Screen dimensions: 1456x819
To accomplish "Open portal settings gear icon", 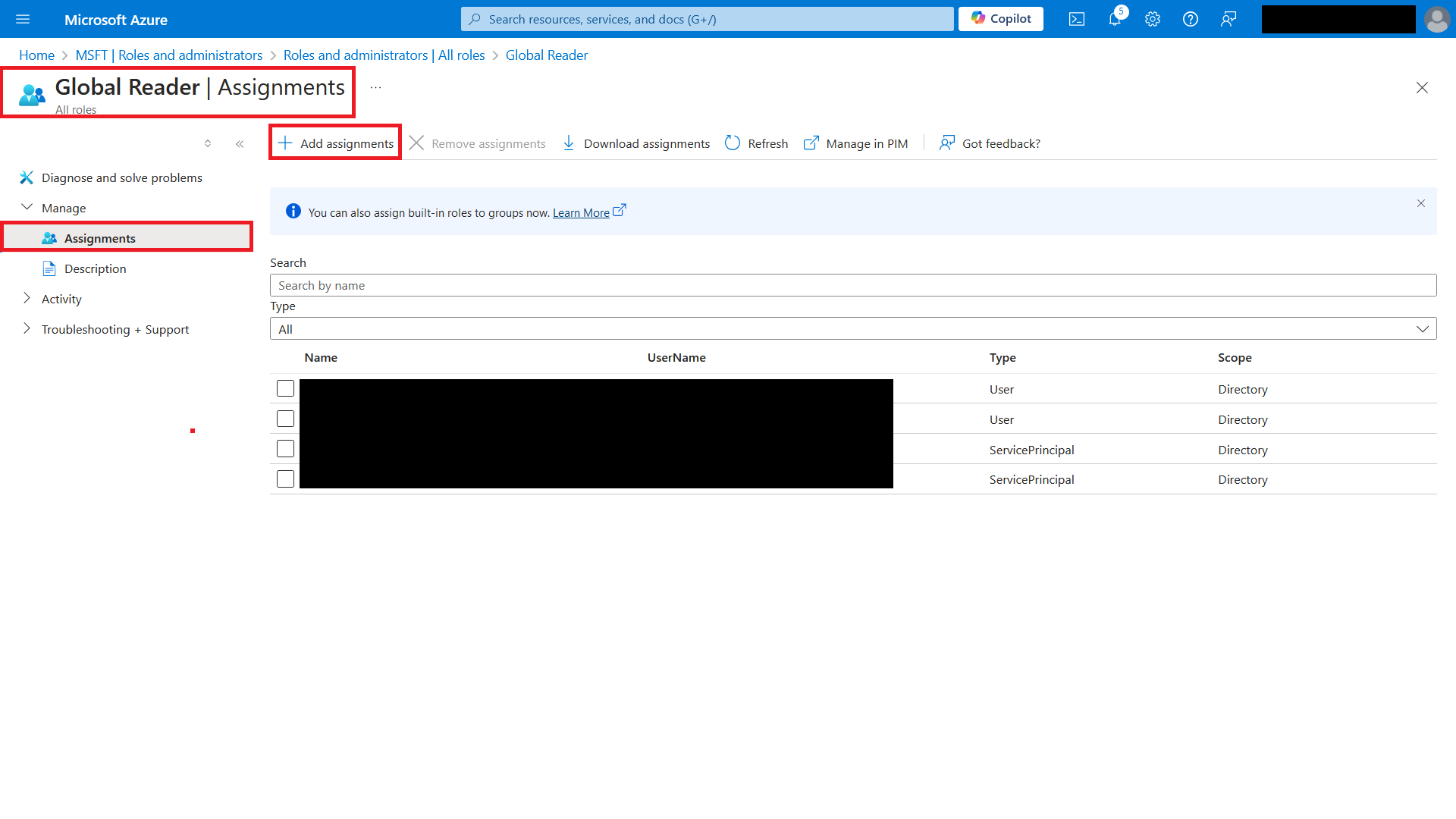I will 1153,19.
